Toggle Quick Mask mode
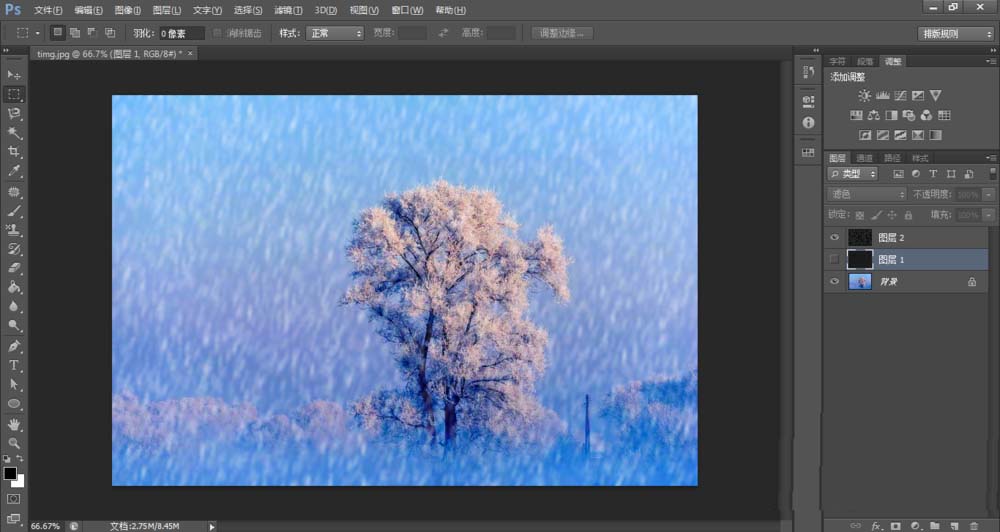 14,499
